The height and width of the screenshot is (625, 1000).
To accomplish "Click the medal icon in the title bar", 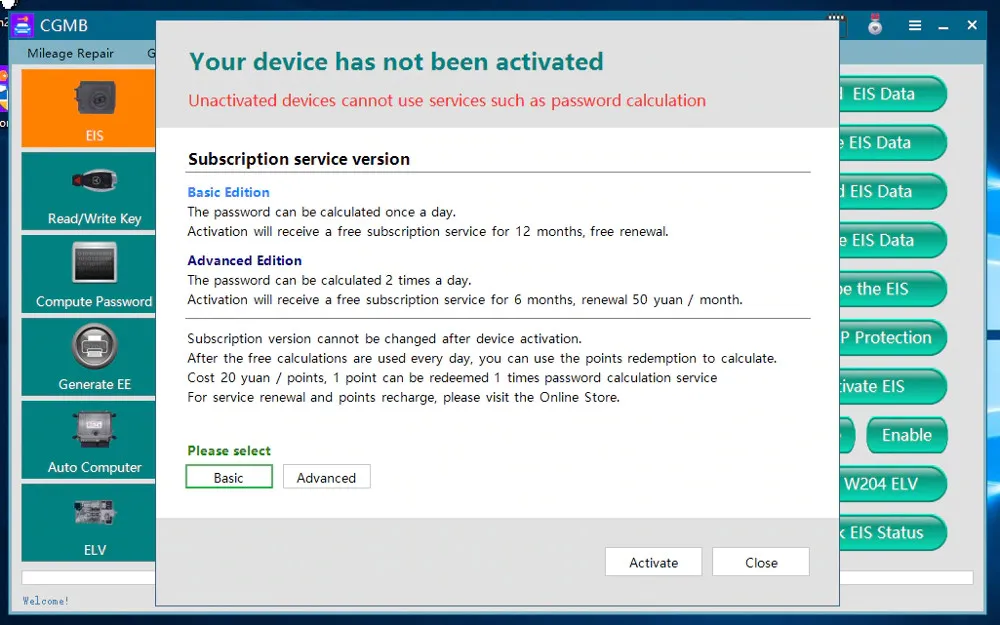I will coord(875,26).
